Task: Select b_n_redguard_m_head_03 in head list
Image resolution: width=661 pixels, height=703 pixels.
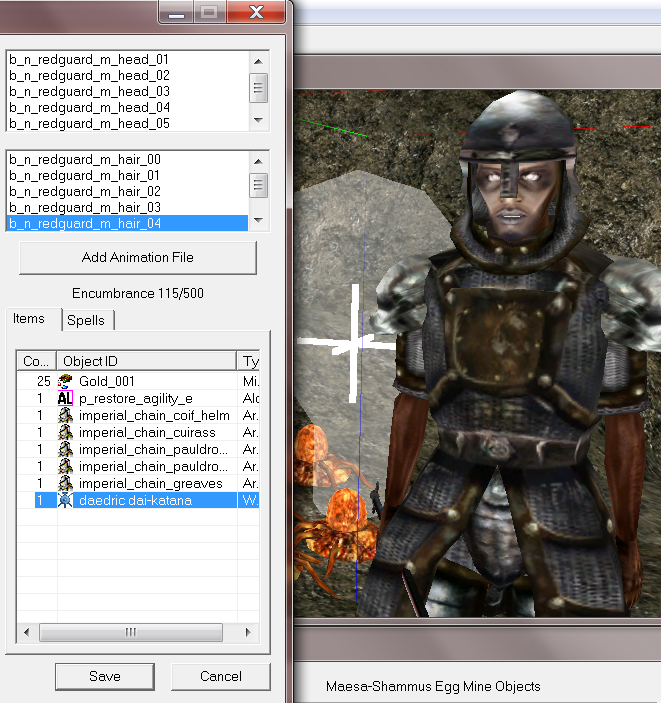Action: coord(128,91)
